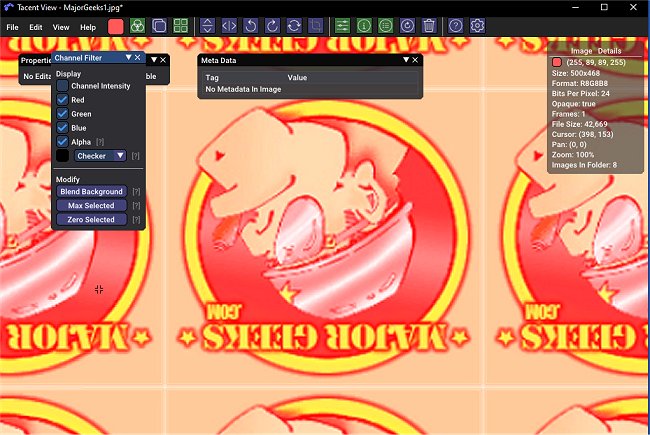Click the Blend Background button
Screen dimensions: 650x435
(91, 192)
